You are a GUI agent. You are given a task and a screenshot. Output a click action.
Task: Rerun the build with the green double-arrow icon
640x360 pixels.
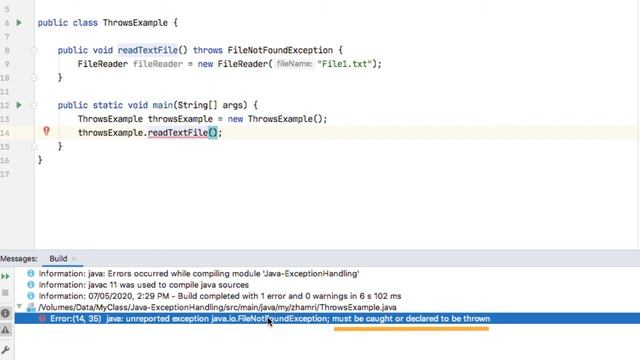click(x=5, y=277)
